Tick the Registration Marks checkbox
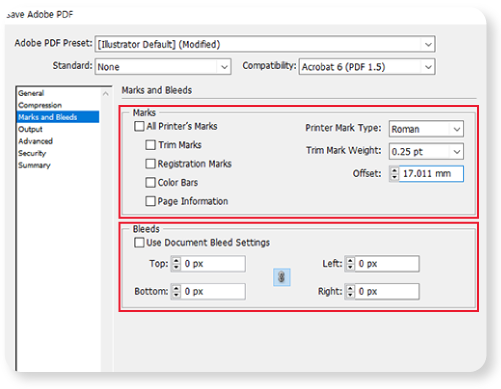Image resolution: width=501 pixels, height=389 pixels. point(150,164)
